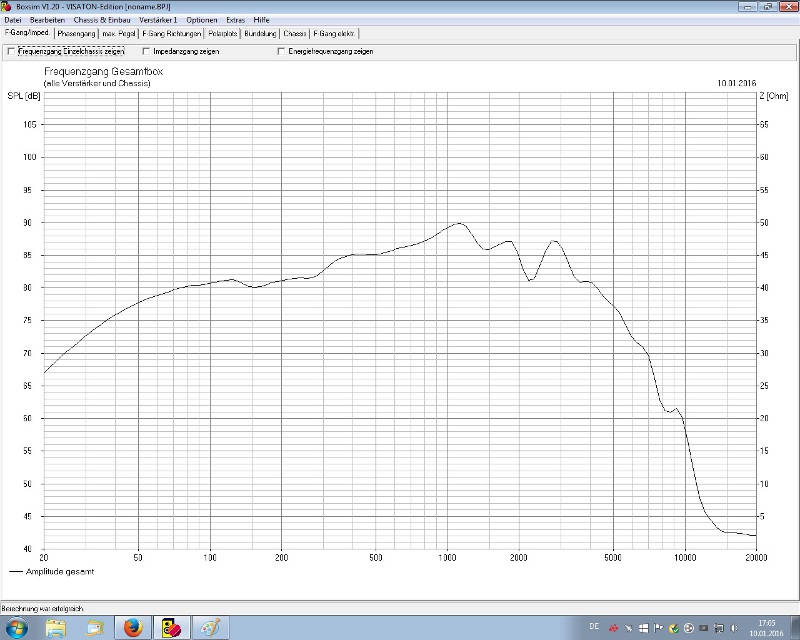The height and width of the screenshot is (640, 800).
Task: Click the DE language indicator in taskbar
Action: click(594, 626)
